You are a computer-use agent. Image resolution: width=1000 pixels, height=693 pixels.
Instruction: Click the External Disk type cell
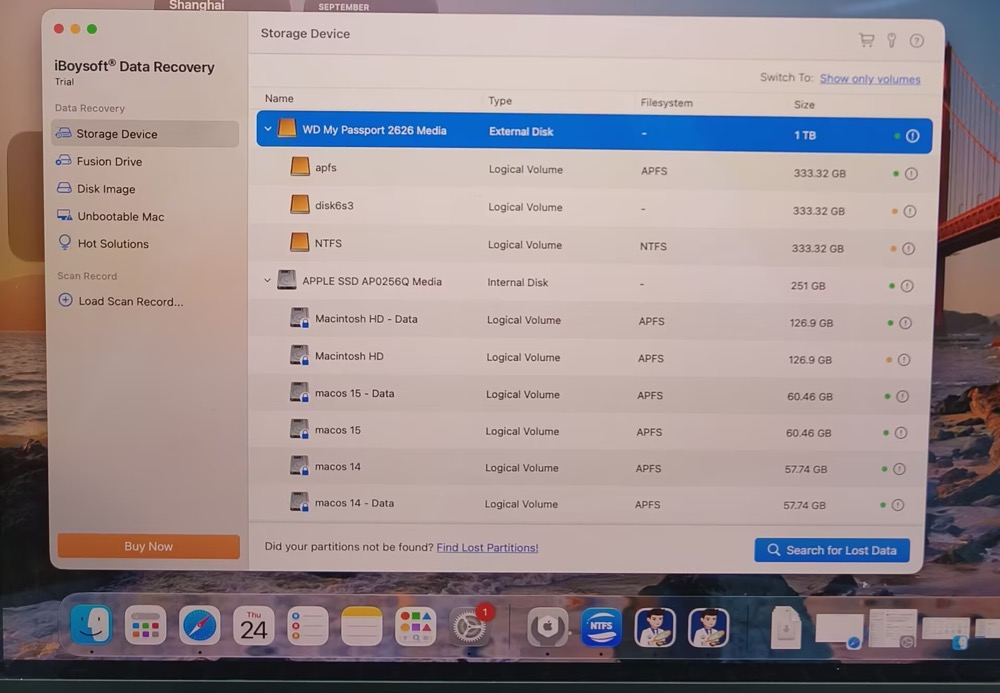[x=521, y=131]
